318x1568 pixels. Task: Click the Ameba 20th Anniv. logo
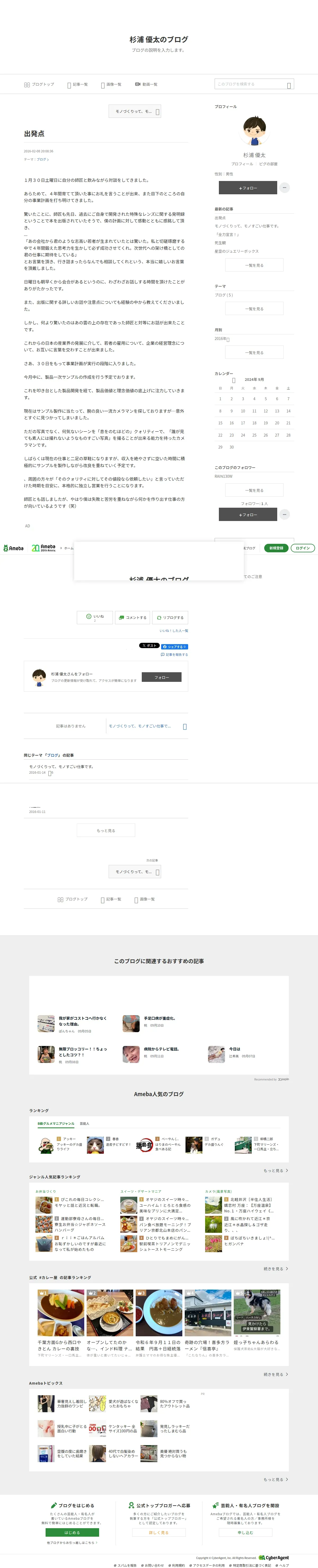click(x=43, y=548)
